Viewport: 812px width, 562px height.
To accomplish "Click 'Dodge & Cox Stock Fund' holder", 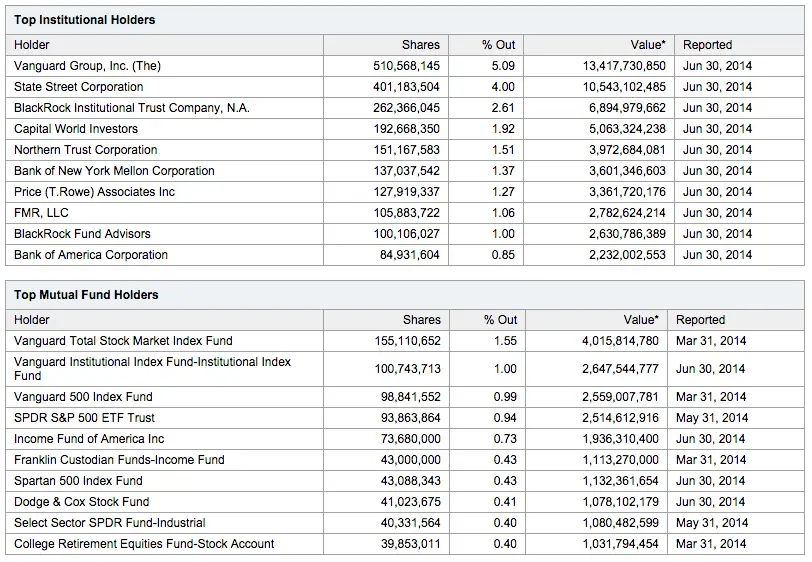I will click(x=82, y=502).
